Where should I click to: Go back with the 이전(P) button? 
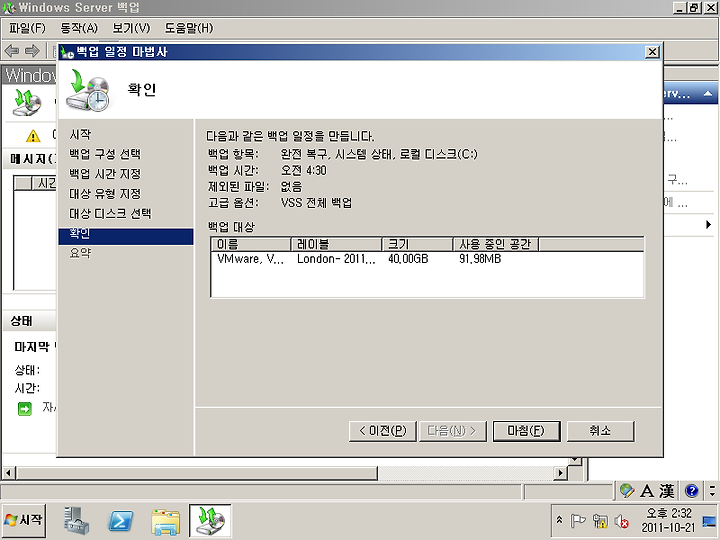pyautogui.click(x=382, y=431)
